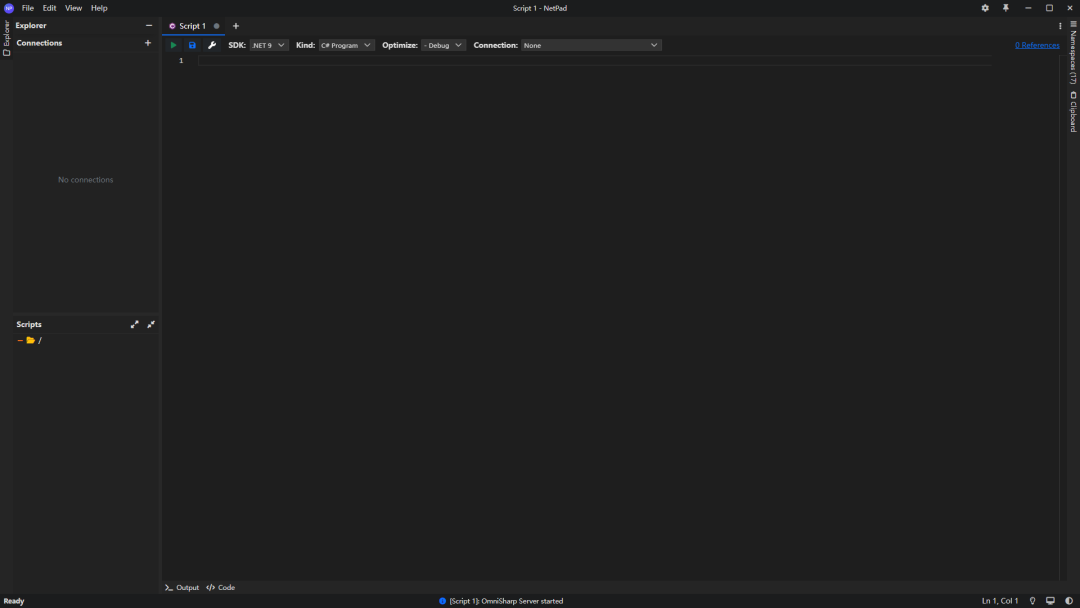Expand all folders in Scripts panel
The width and height of the screenshot is (1080, 608).
pyautogui.click(x=134, y=324)
